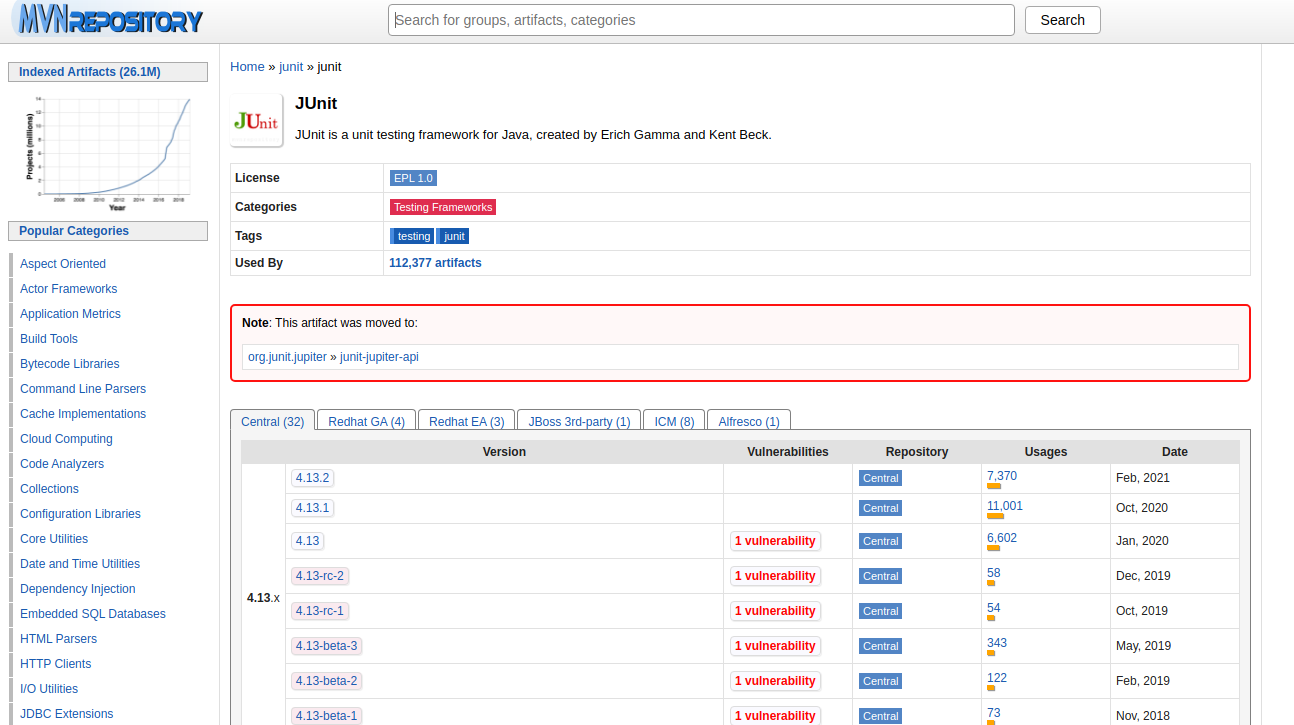Open the Bytecode Libraries category
This screenshot has height=725, width=1294.
click(70, 364)
